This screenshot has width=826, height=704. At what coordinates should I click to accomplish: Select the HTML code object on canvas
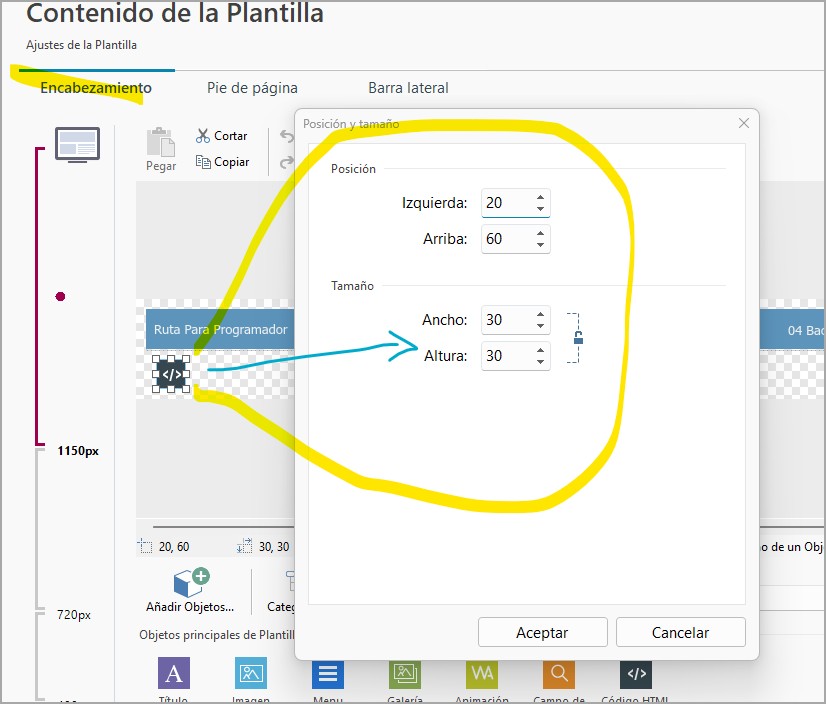coord(171,374)
